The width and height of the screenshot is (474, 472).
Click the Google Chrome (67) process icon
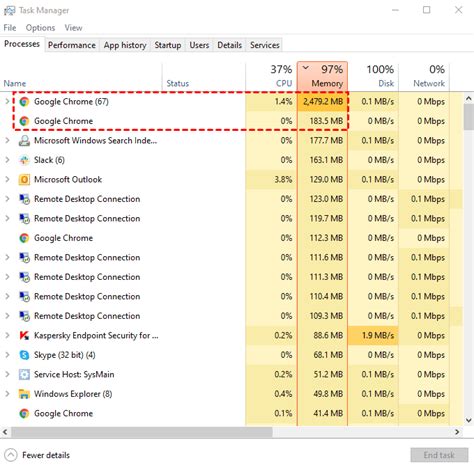point(24,102)
